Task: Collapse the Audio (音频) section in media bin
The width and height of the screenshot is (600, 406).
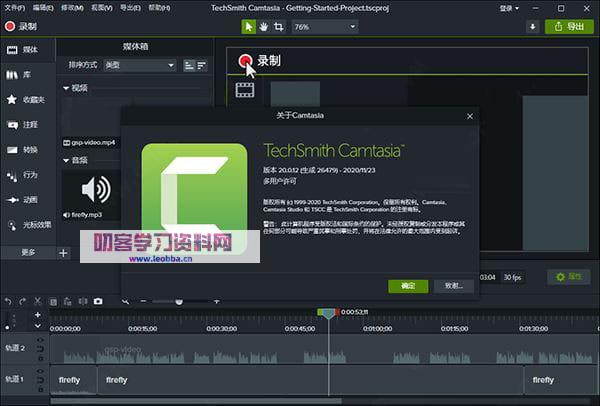Action: (66, 160)
